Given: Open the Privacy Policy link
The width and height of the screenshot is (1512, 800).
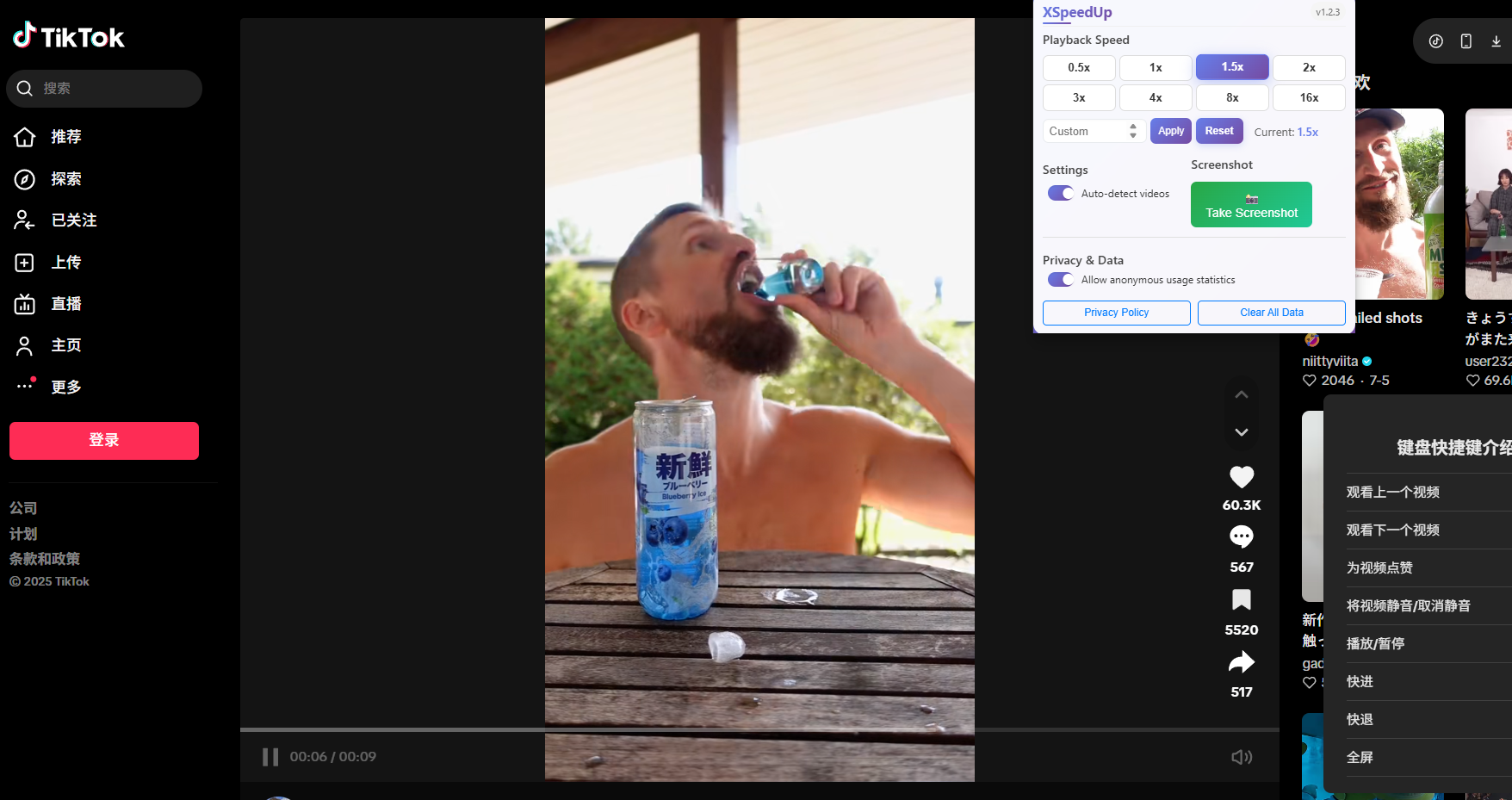Looking at the screenshot, I should pos(1116,313).
